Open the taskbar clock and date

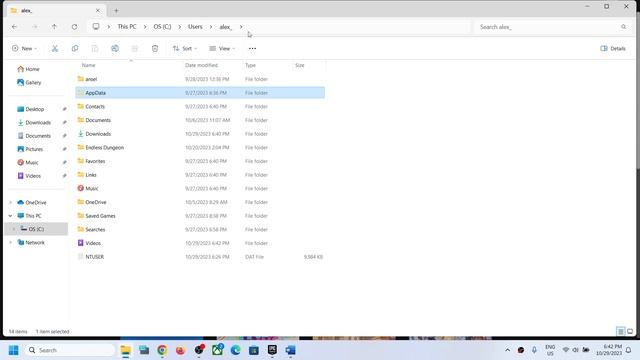click(609, 350)
